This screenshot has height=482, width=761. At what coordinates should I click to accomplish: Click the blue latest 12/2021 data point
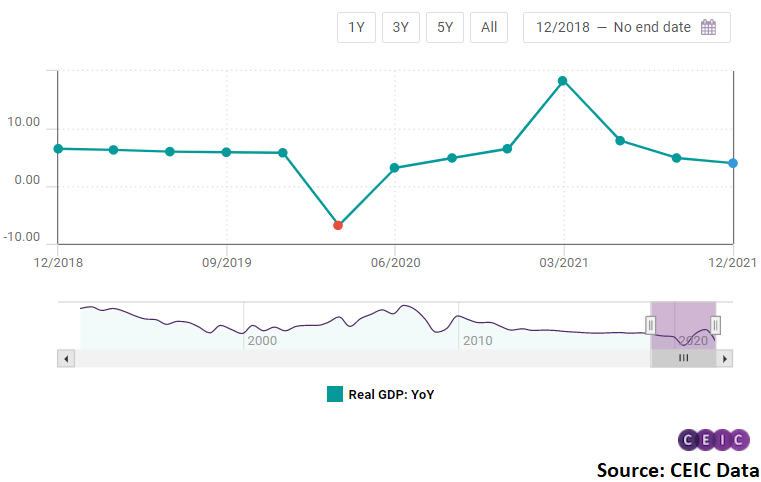point(733,163)
